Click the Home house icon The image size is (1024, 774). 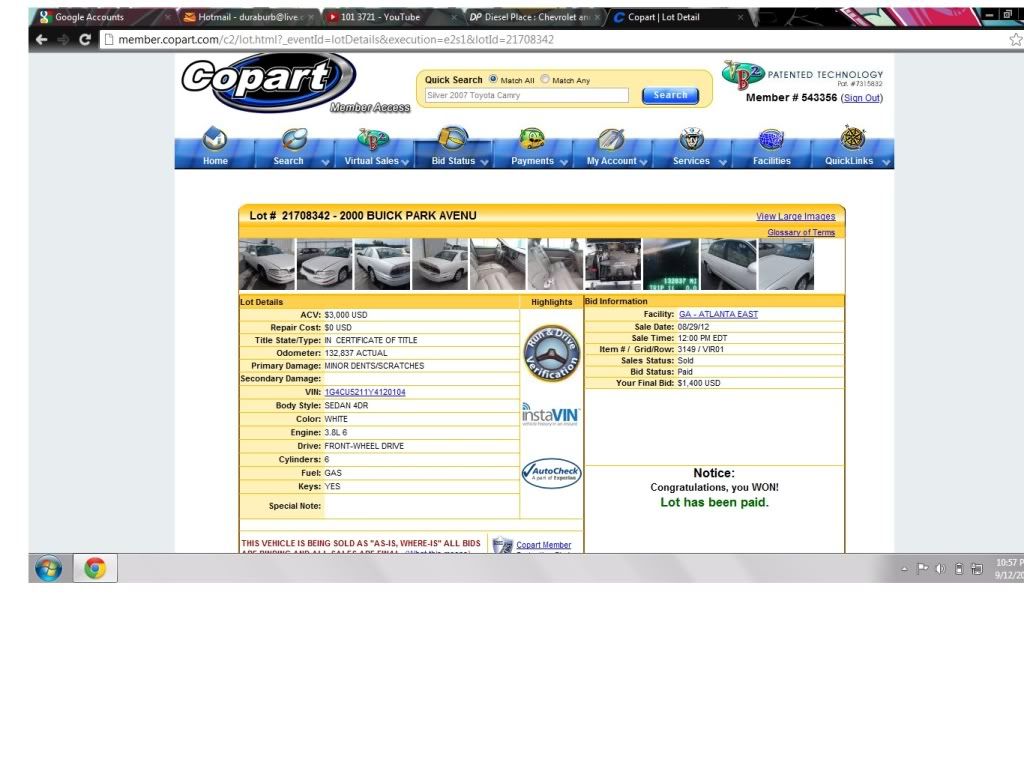215,138
